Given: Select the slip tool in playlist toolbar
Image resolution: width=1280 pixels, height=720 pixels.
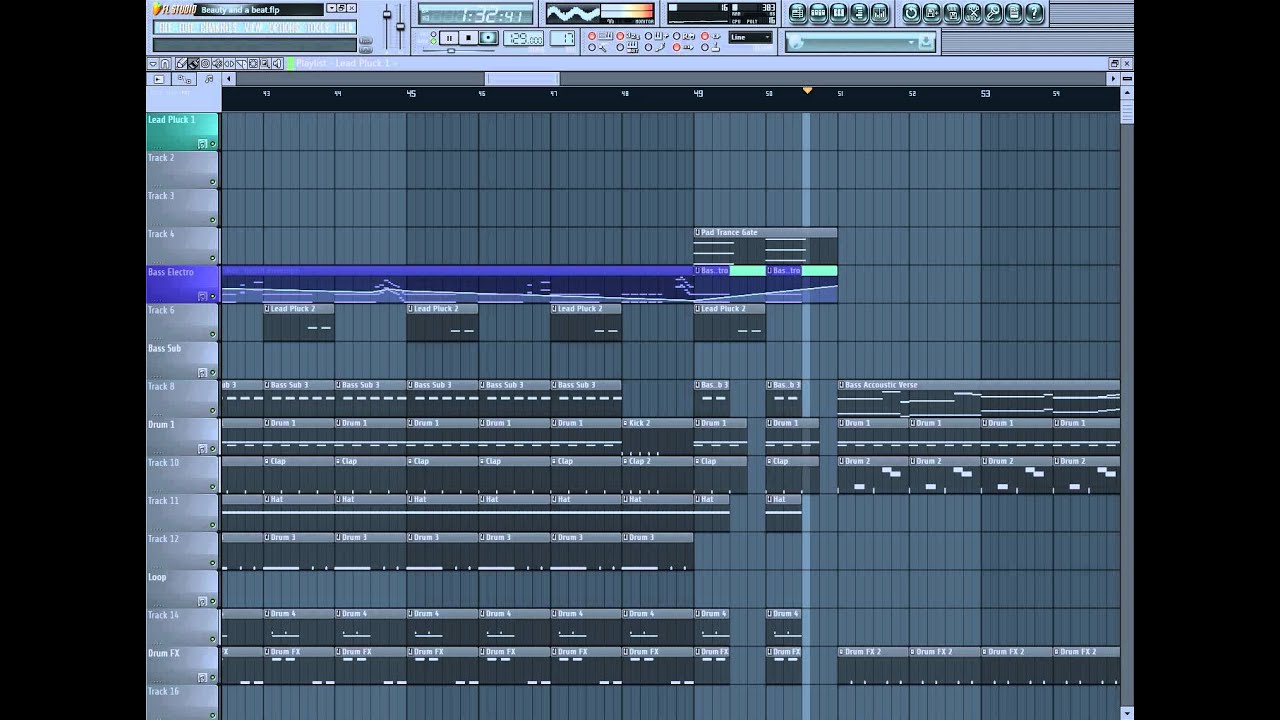Looking at the screenshot, I should pos(229,63).
